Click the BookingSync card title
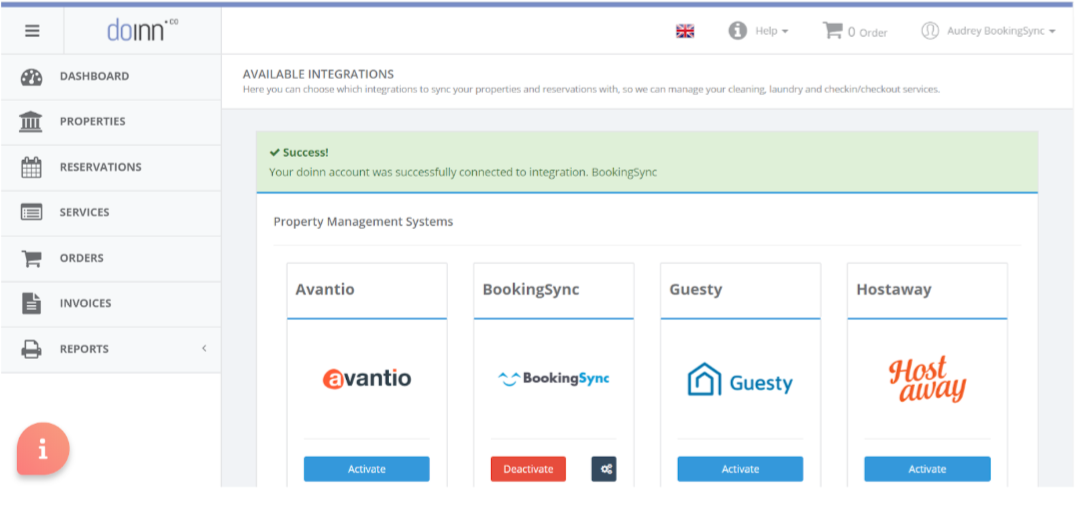 (x=531, y=290)
